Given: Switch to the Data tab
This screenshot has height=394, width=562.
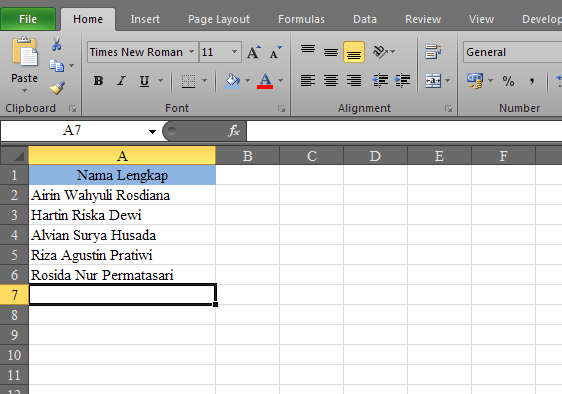Looking at the screenshot, I should (365, 19).
